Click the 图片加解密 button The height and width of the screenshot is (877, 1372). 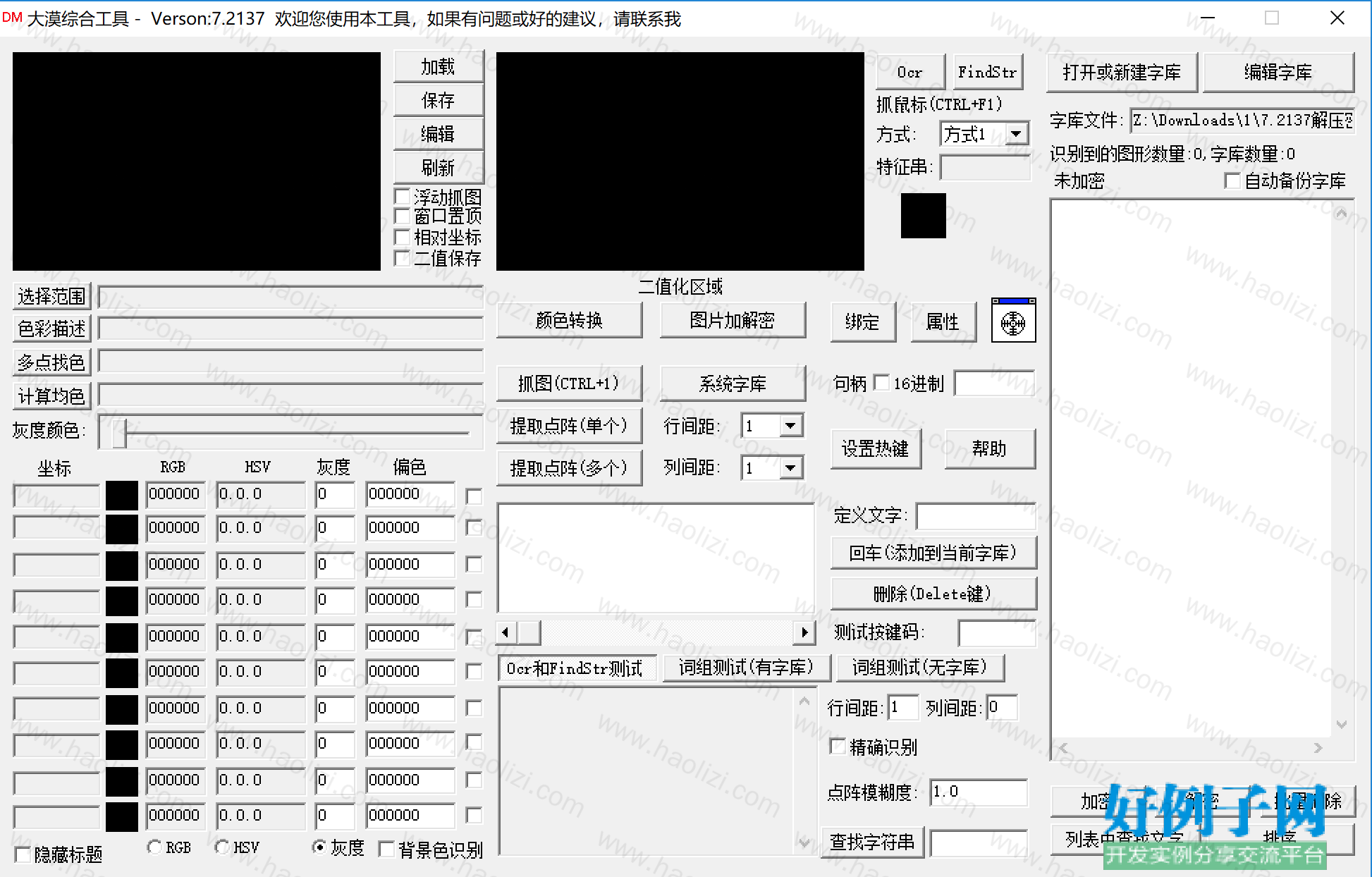(733, 320)
